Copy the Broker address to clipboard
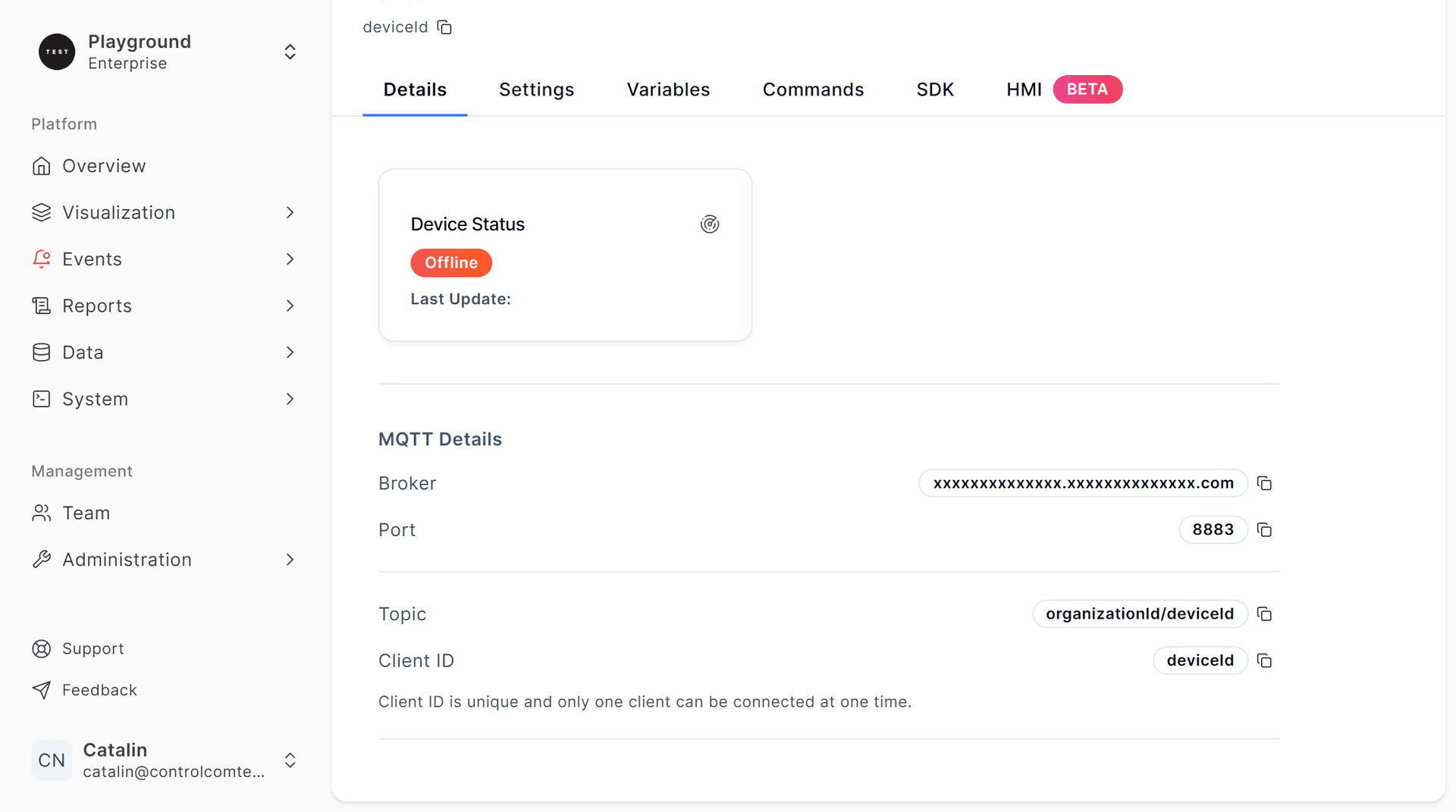Screen dimensions: 1456x812 [1264, 483]
